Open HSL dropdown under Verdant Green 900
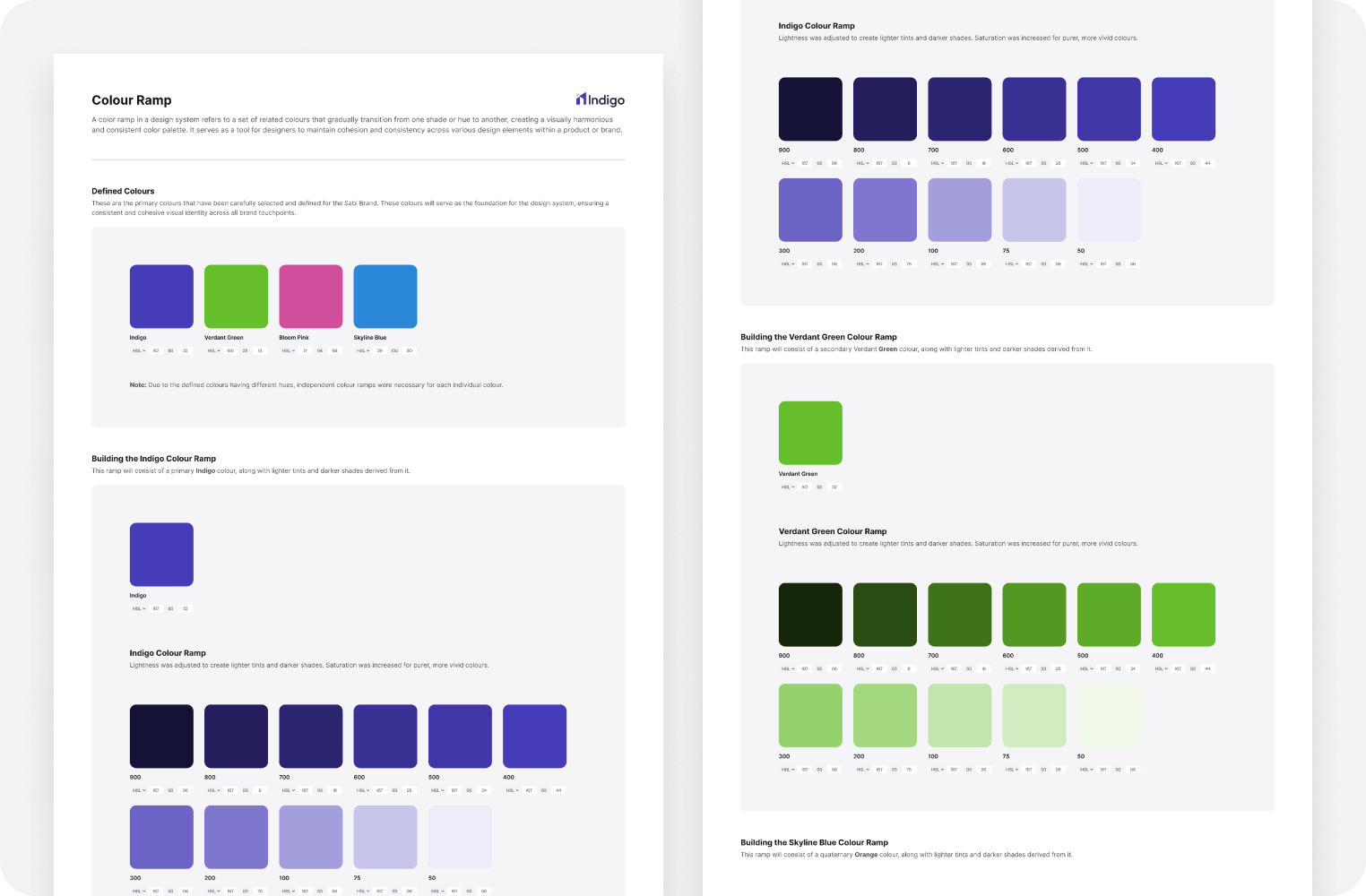This screenshot has width=1366, height=896. click(787, 669)
